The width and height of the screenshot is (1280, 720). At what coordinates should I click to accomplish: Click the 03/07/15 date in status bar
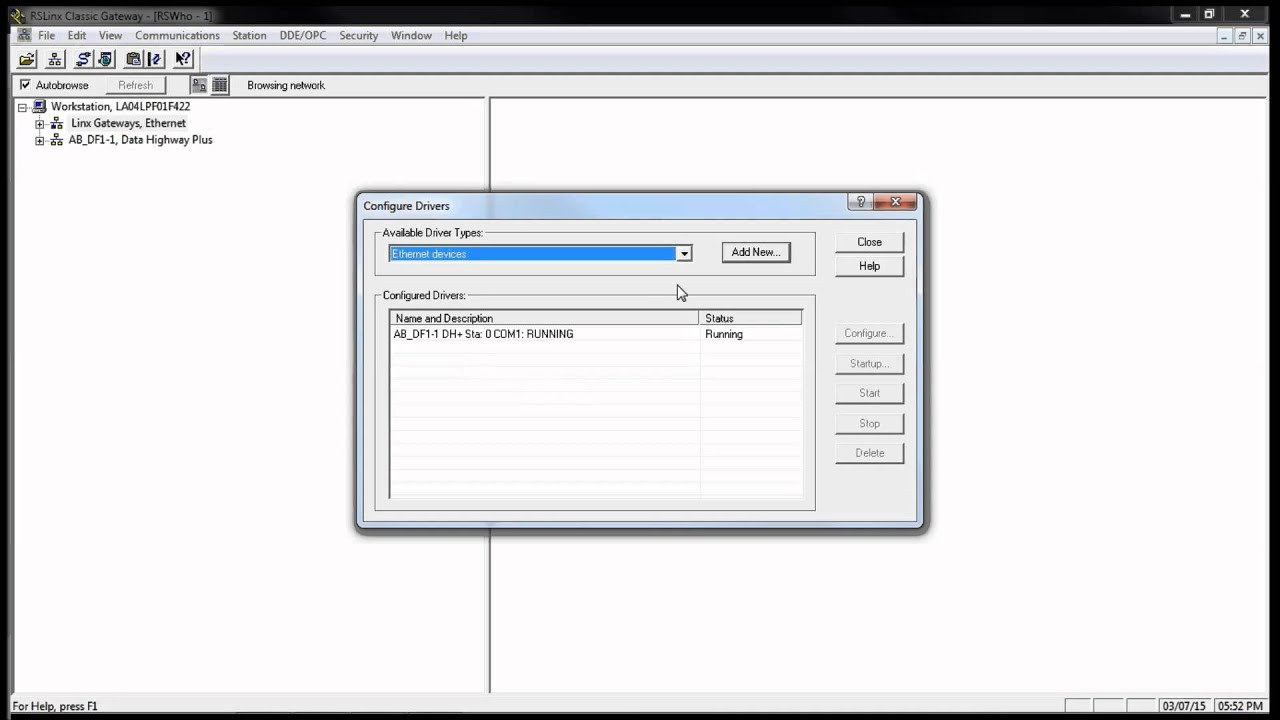pyautogui.click(x=1183, y=706)
